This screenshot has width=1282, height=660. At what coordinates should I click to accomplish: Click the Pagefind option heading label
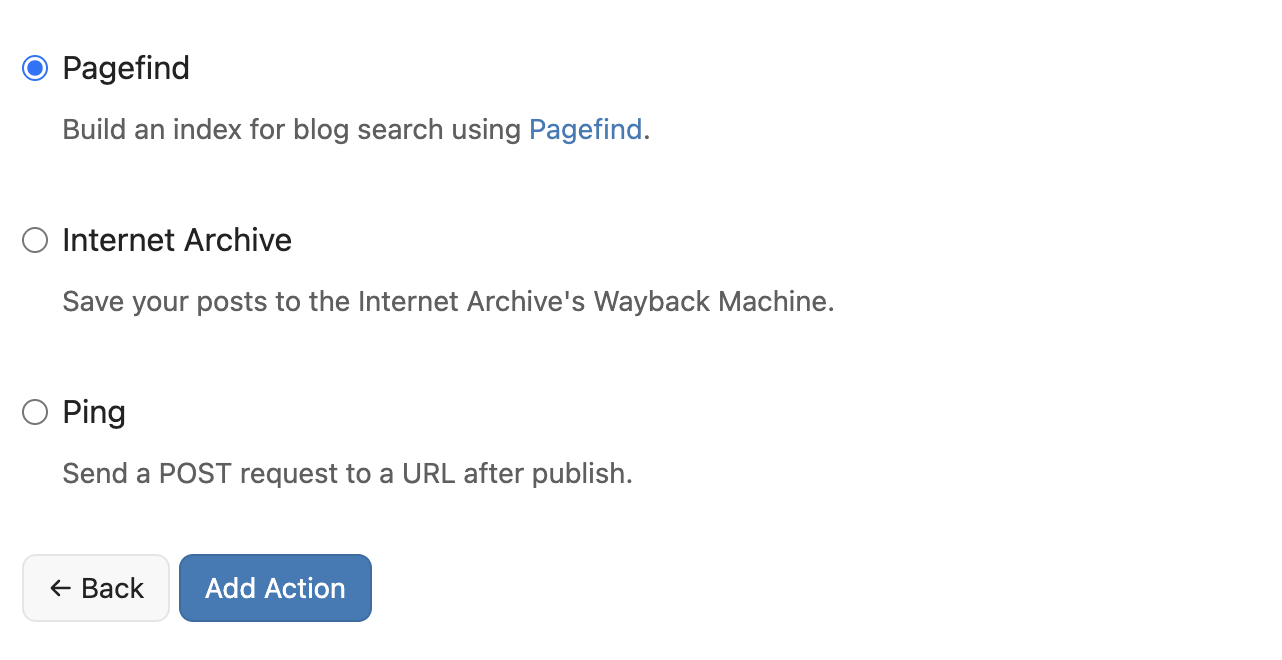pos(126,68)
